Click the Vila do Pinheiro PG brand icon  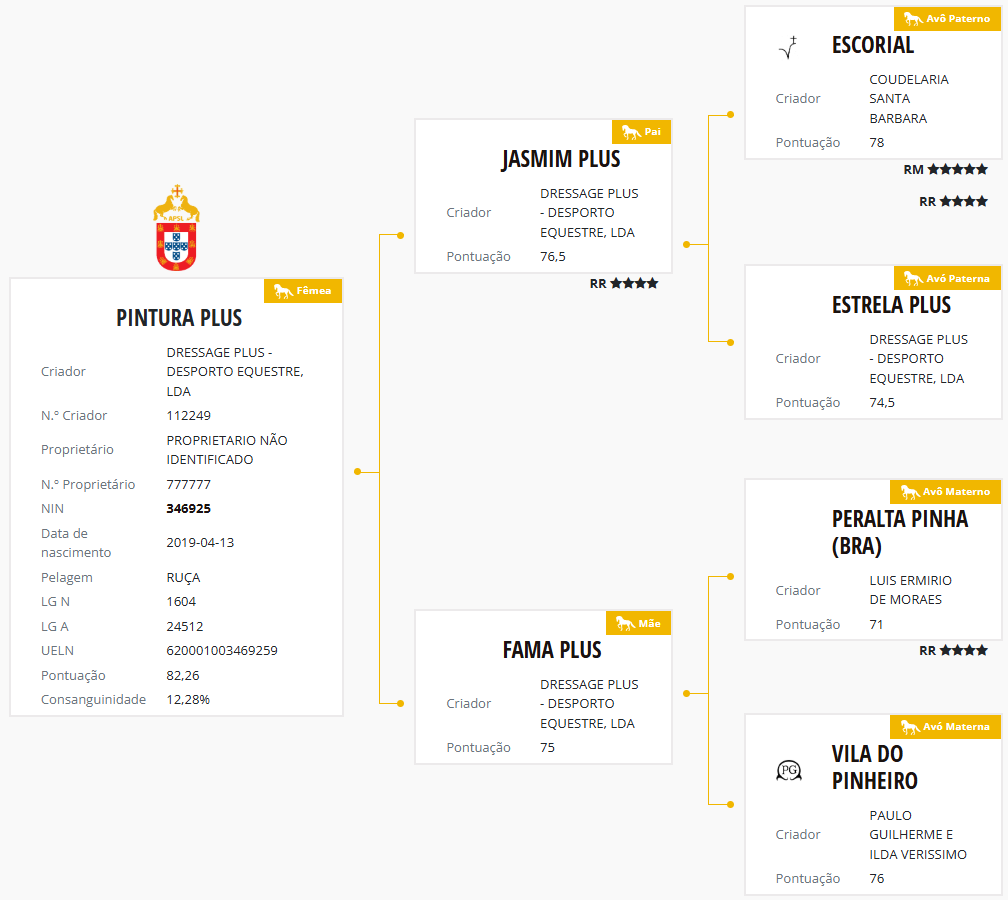(789, 770)
